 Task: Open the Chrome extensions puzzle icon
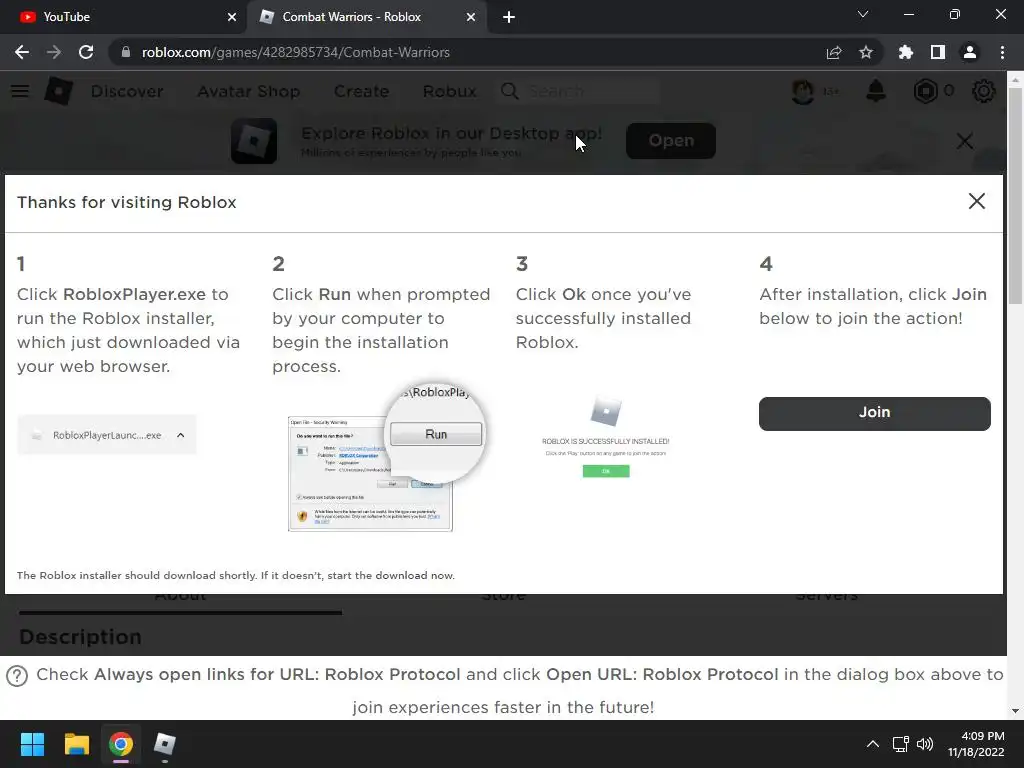[x=905, y=52]
